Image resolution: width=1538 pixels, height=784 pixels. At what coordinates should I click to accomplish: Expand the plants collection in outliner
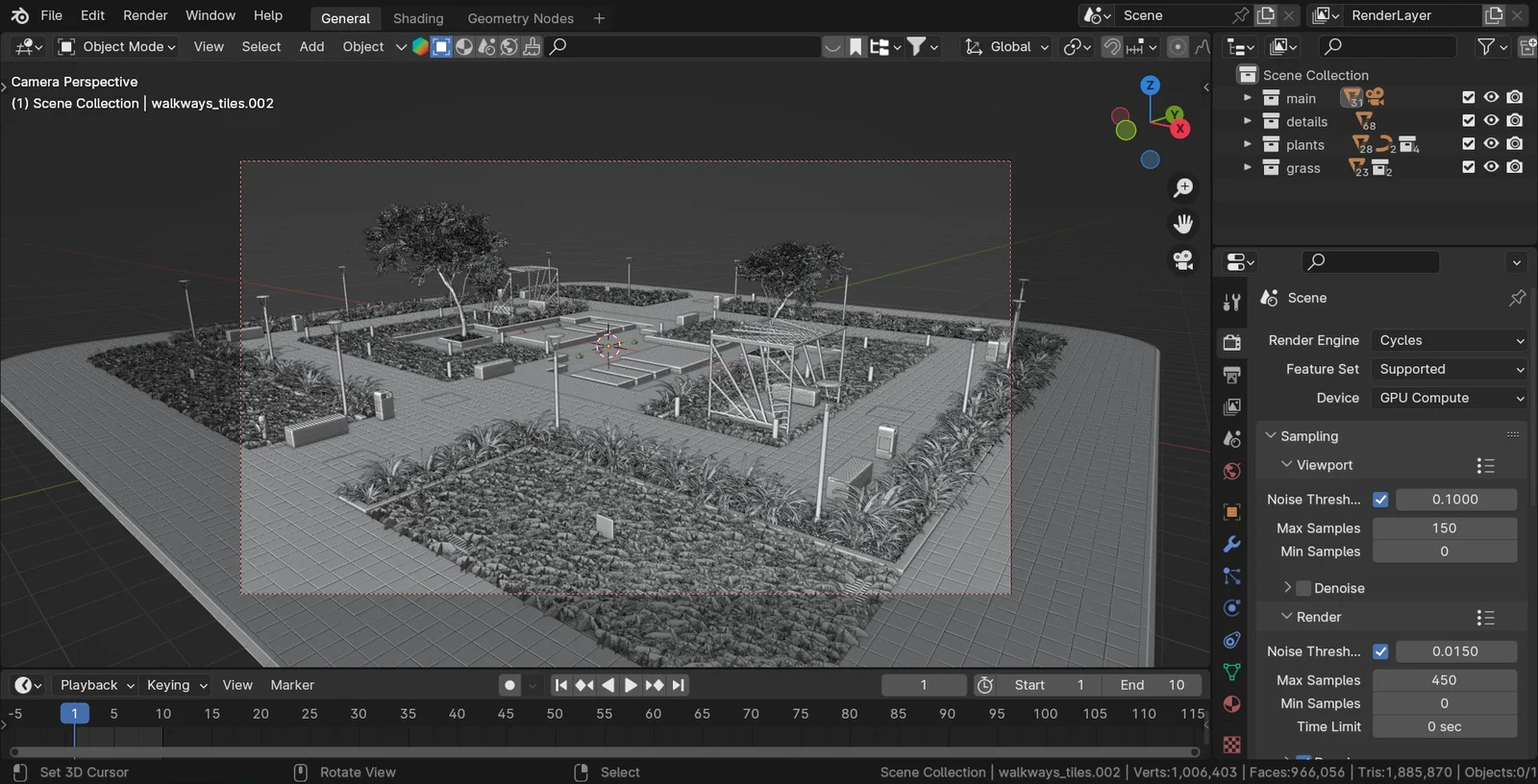[x=1248, y=144]
